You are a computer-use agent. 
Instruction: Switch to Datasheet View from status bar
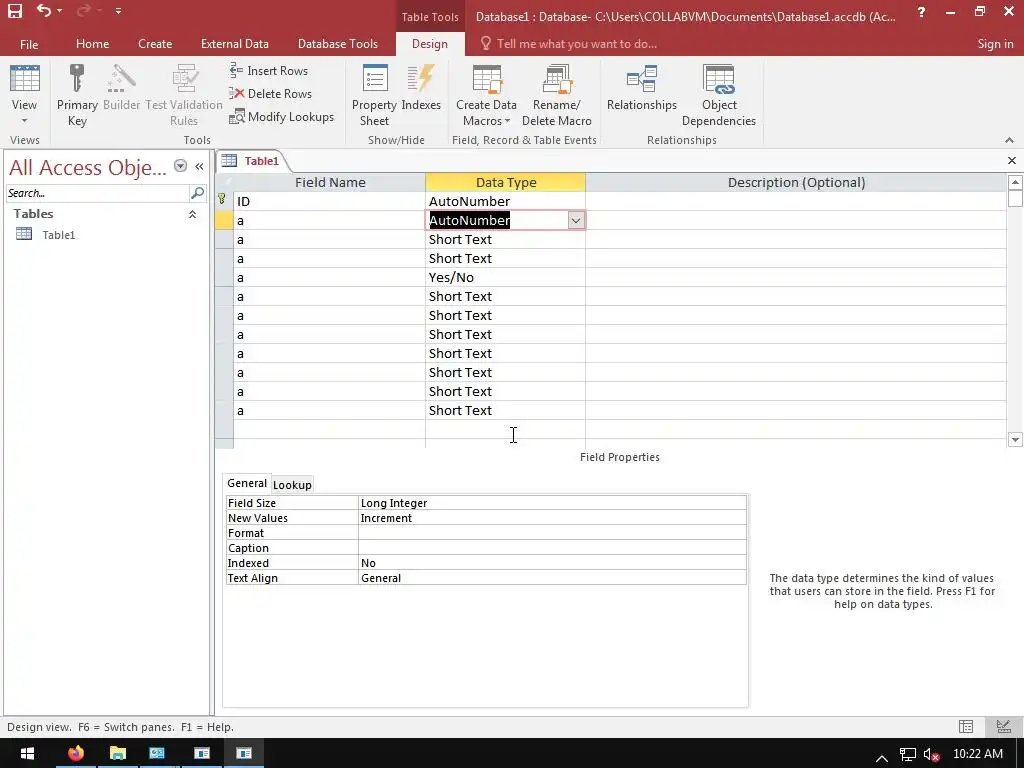(x=966, y=726)
